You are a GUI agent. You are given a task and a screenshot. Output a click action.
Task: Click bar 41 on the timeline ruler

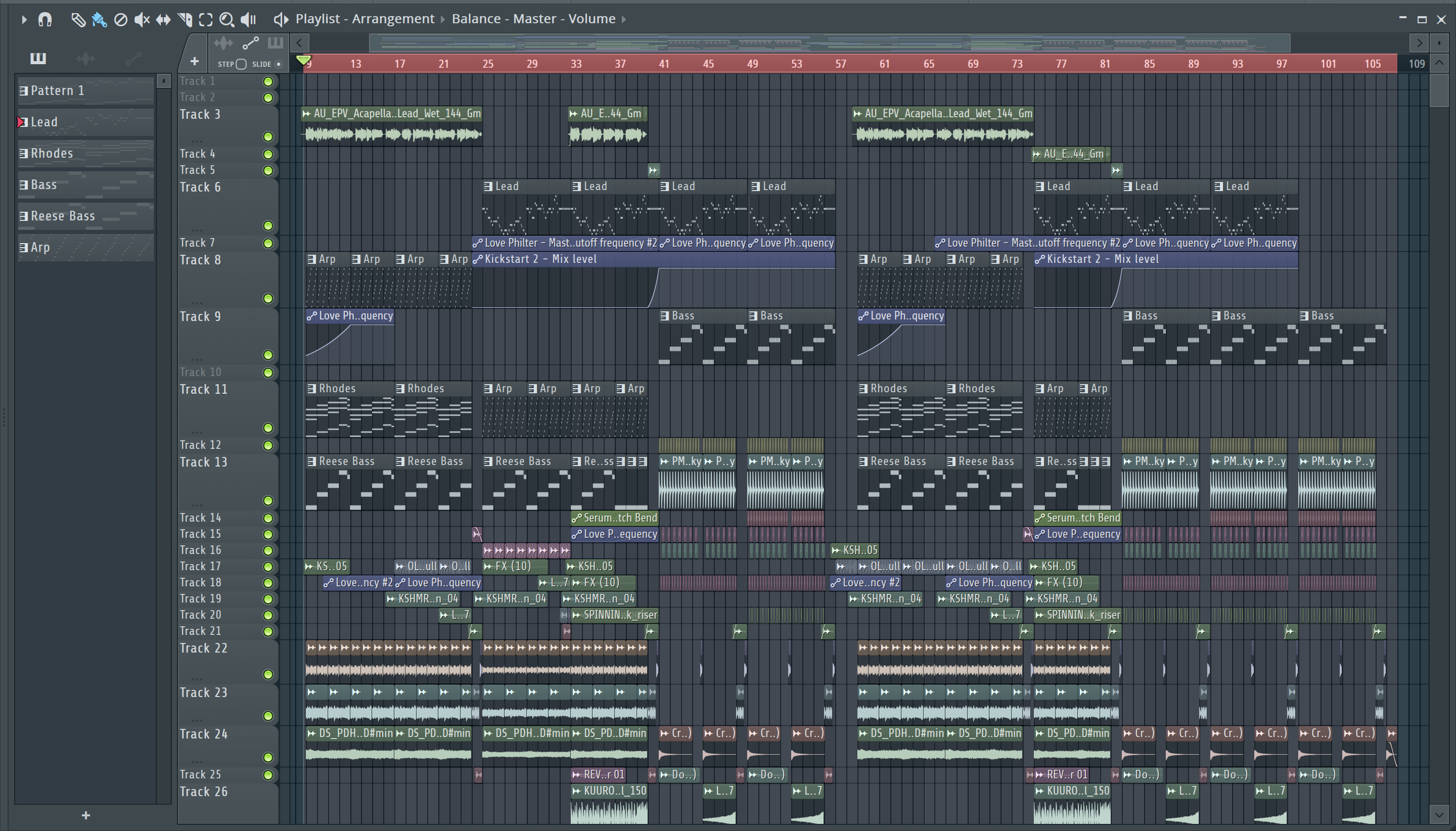(664, 64)
